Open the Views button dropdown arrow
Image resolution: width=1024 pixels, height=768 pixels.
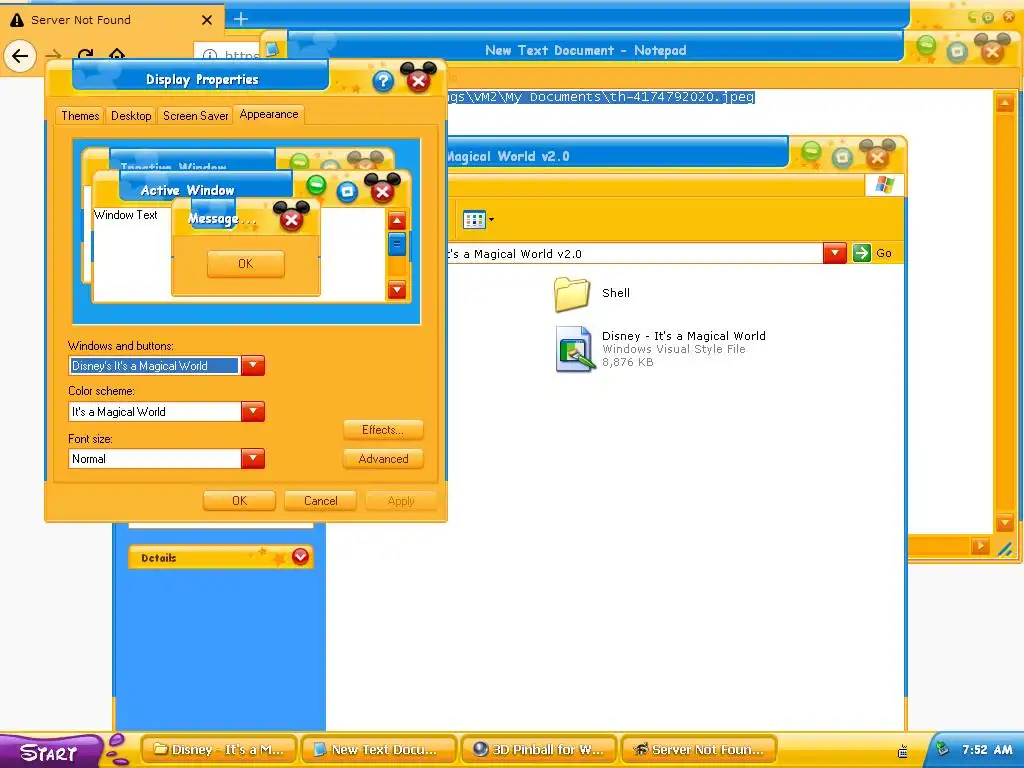[491, 219]
